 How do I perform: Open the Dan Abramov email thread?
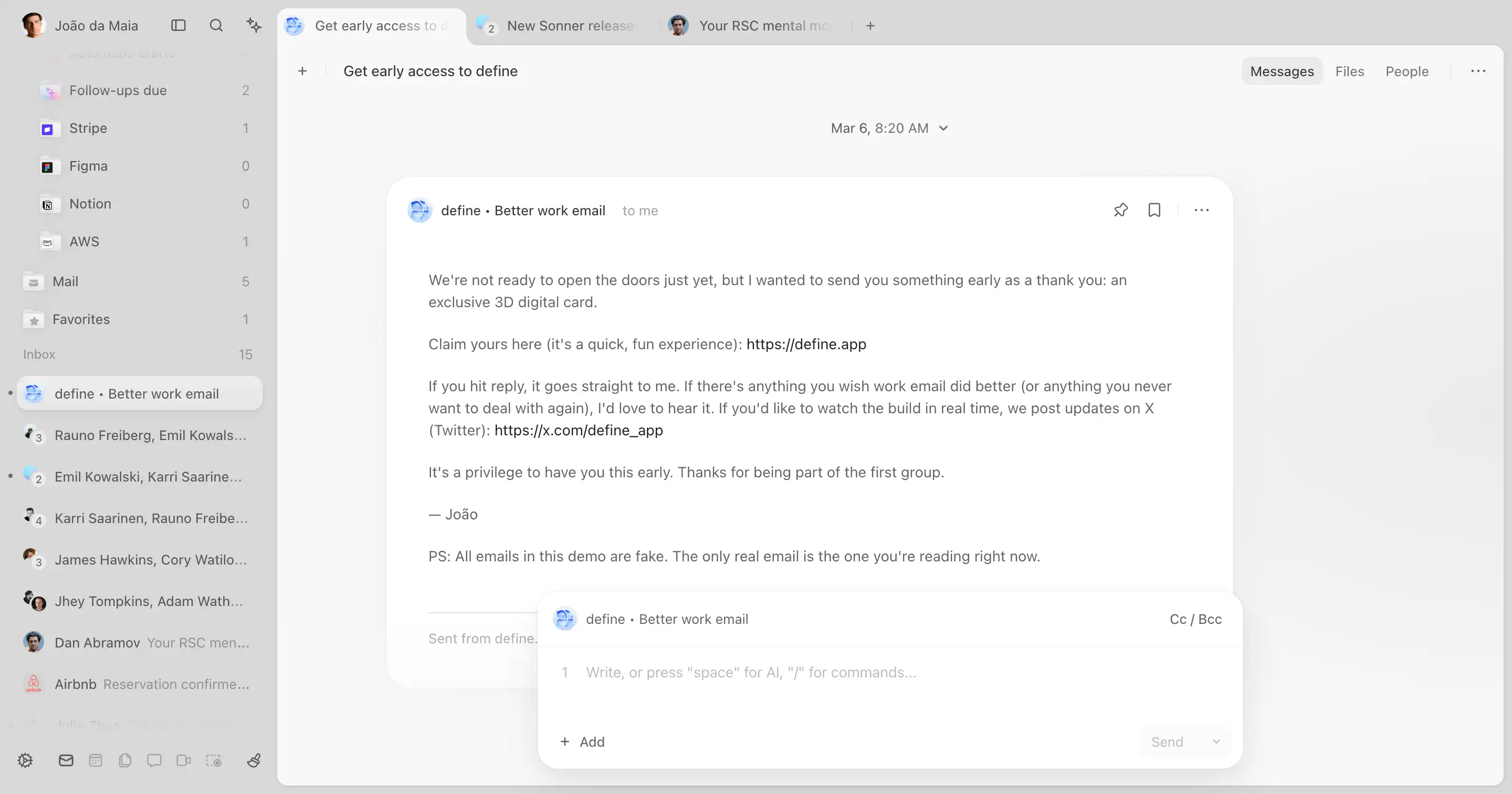[140, 642]
